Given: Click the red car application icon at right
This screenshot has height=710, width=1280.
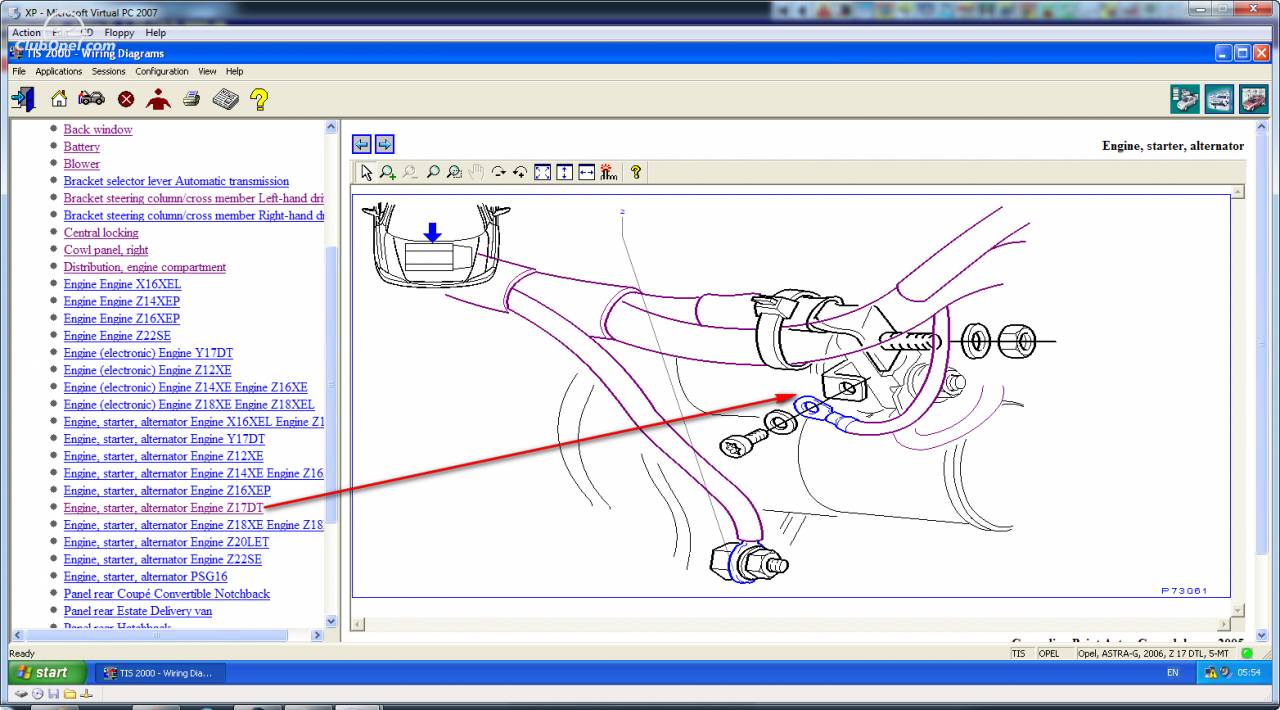Looking at the screenshot, I should 1254,99.
